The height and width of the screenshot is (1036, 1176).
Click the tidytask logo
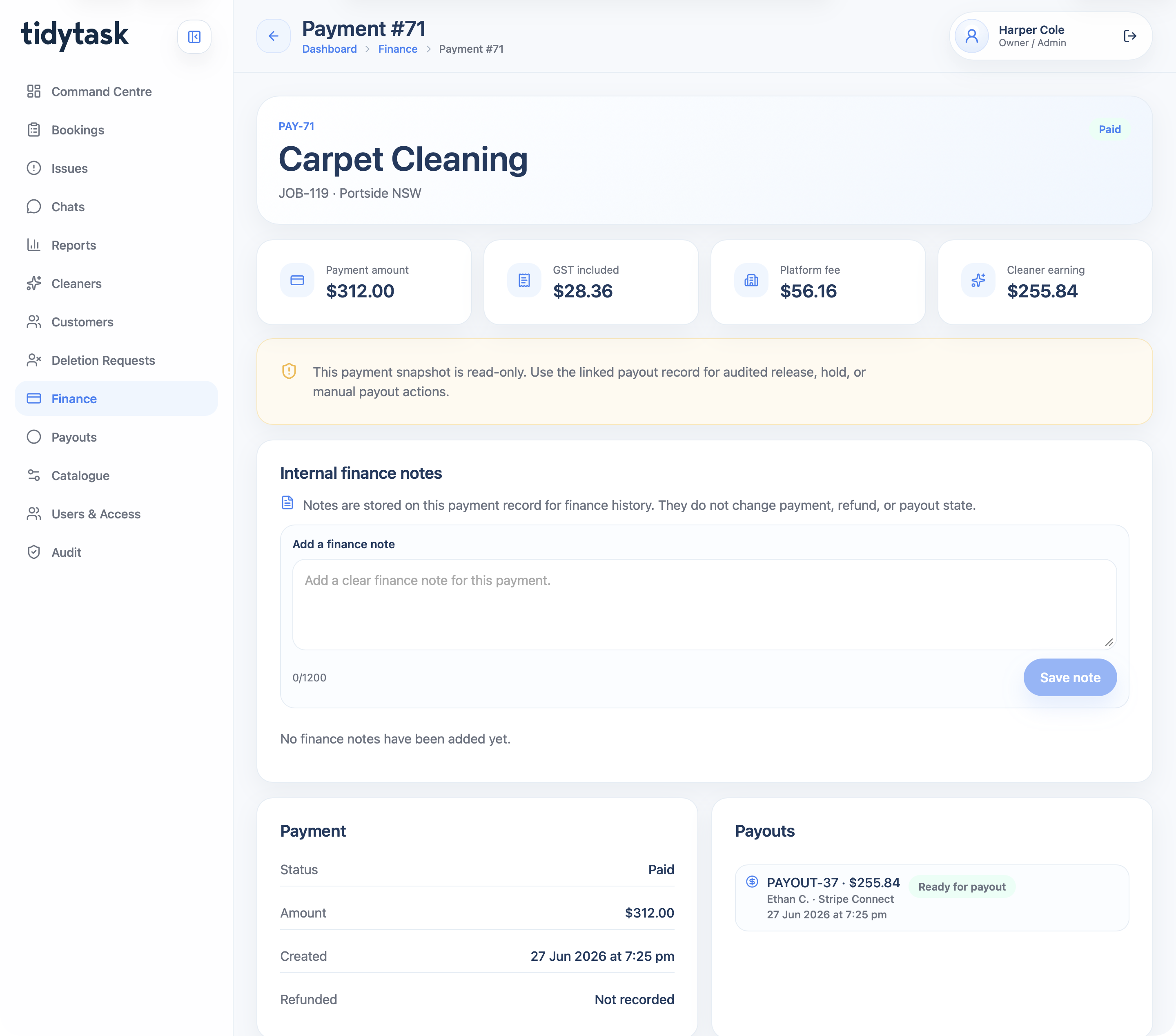75,35
